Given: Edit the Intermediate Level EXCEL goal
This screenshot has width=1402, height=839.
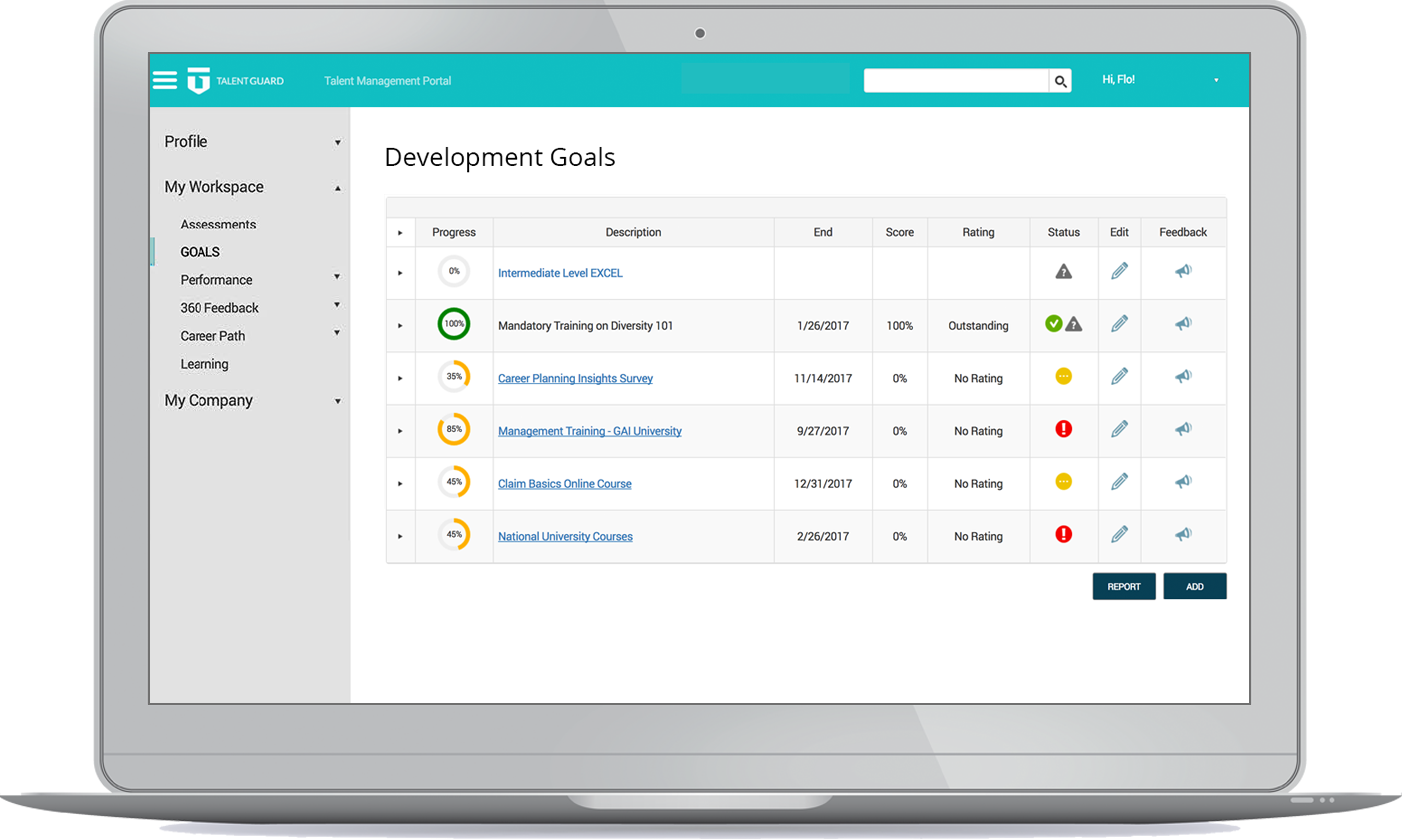Looking at the screenshot, I should 1119,271.
